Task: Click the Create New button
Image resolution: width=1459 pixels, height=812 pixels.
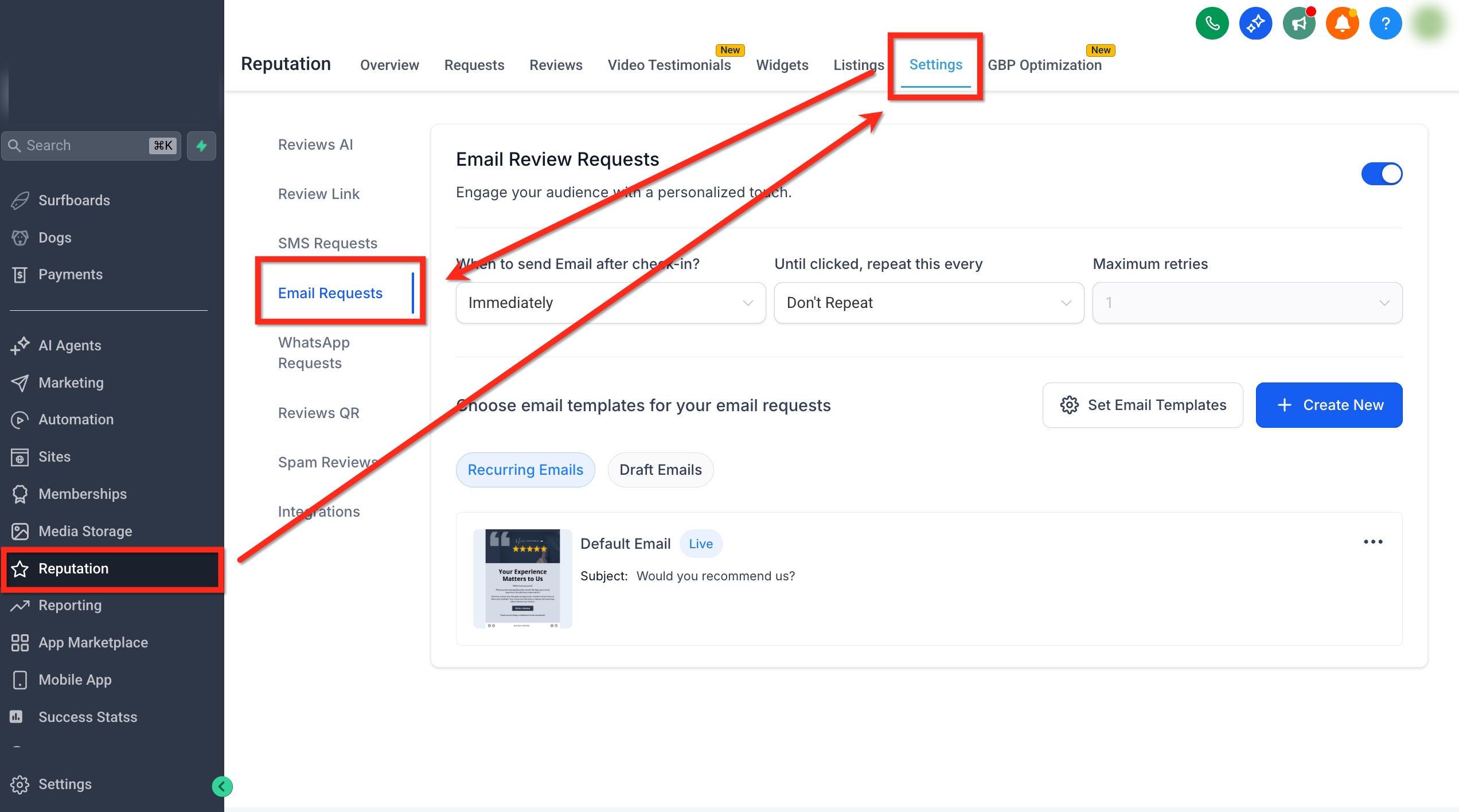Action: (x=1329, y=405)
